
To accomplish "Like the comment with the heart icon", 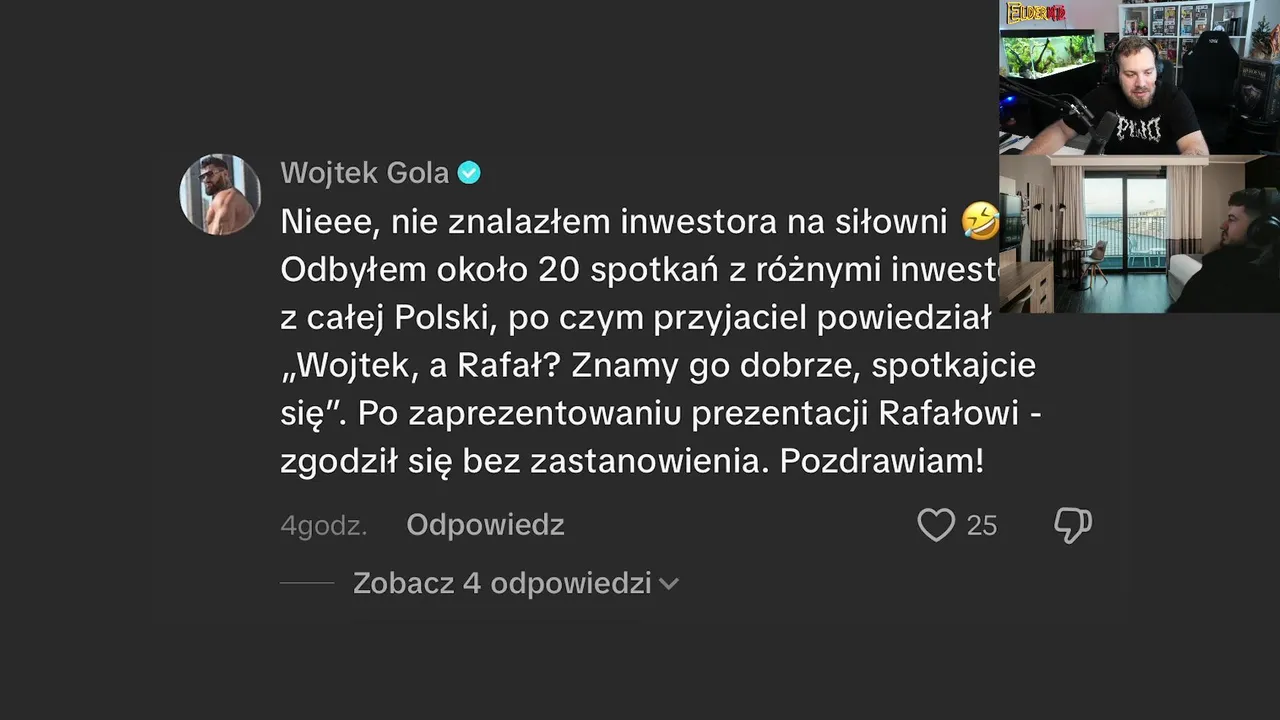I will tap(936, 525).
